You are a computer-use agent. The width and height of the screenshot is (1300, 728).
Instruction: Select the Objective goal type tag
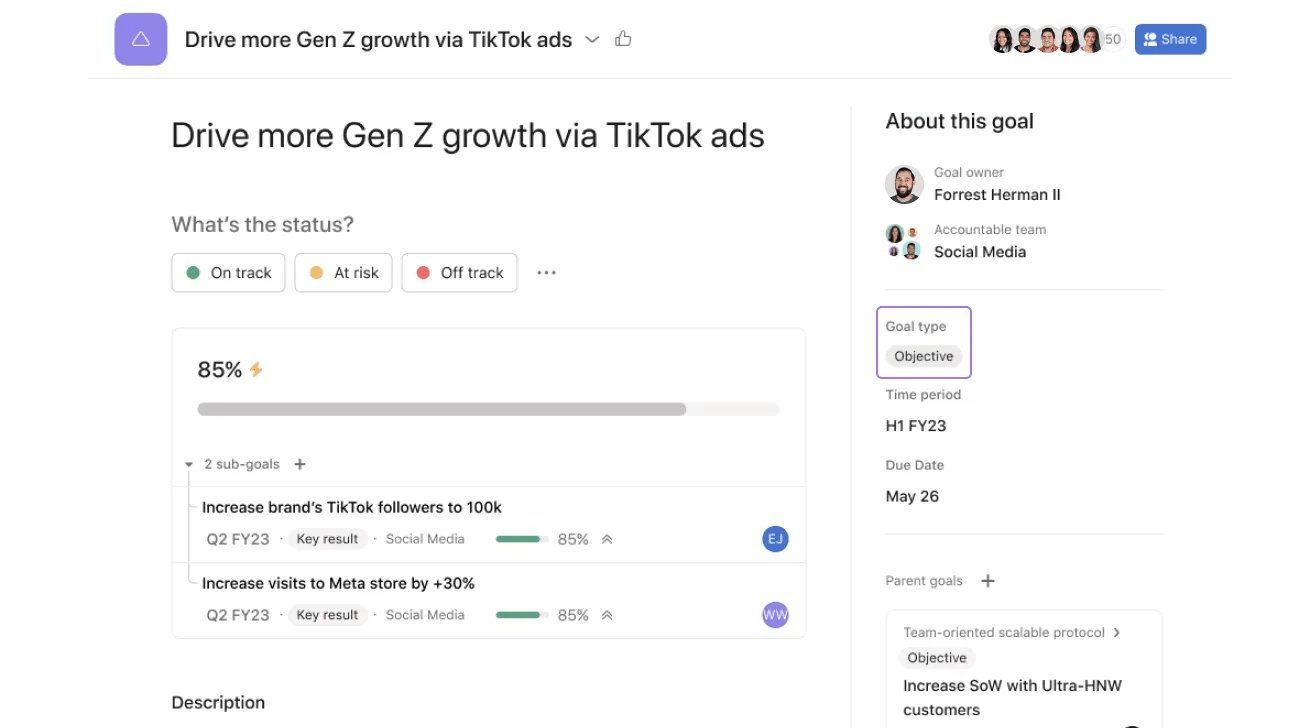coord(923,356)
